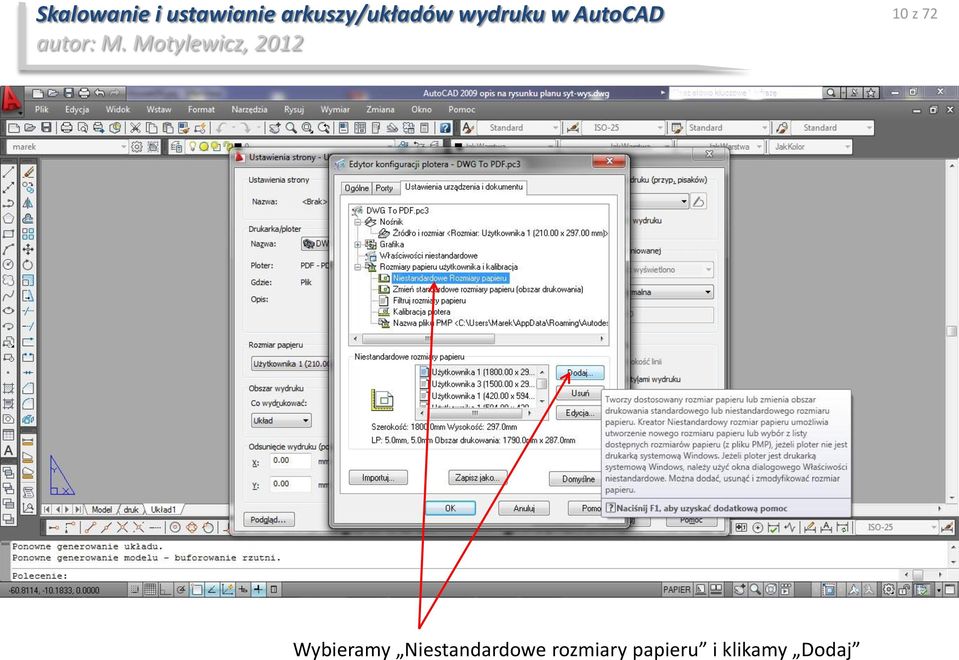Screen dimensions: 959x660
Task: Switch to the Ogólne tab
Action: [357, 188]
